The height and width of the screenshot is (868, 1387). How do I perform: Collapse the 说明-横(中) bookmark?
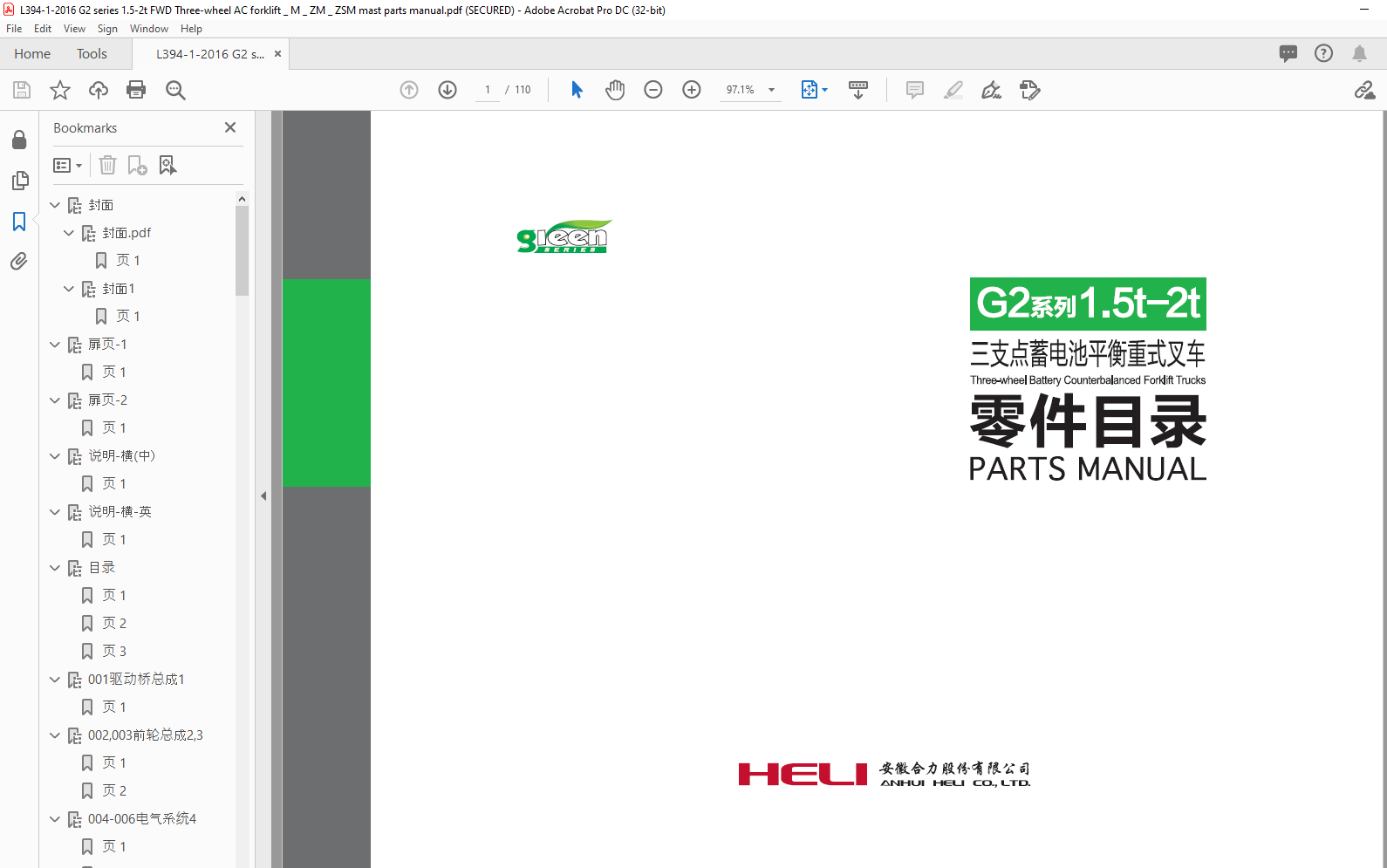[55, 456]
